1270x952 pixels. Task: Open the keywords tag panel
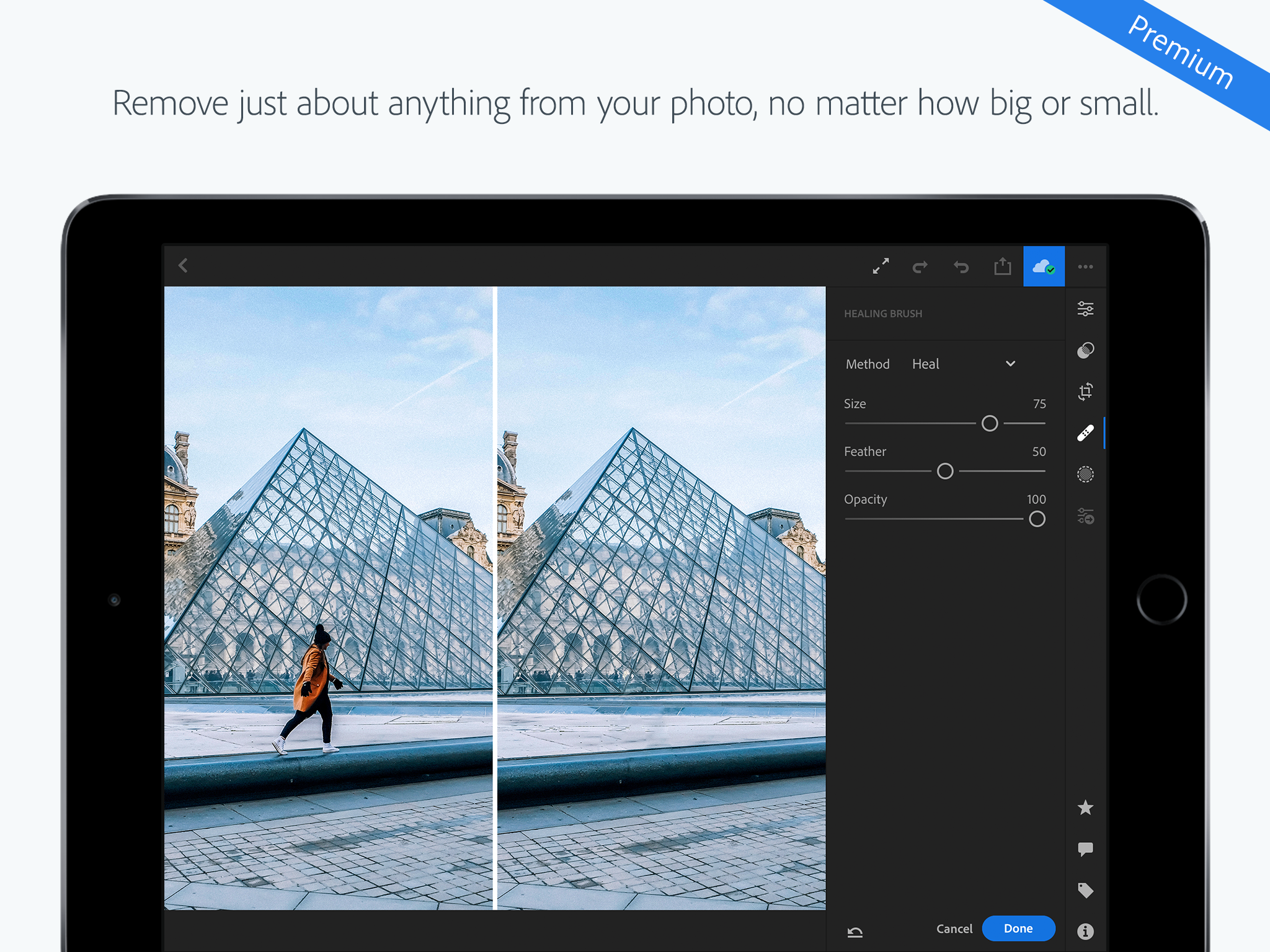(x=1085, y=890)
